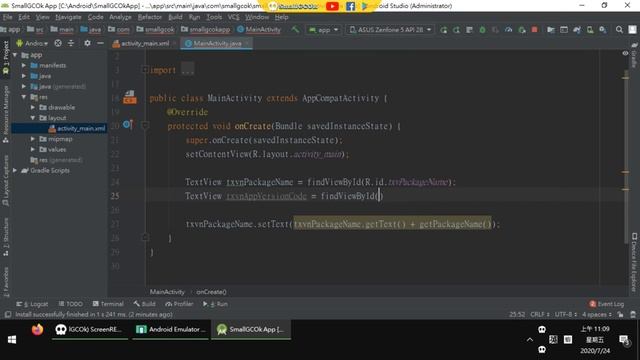Fold the import block with plus toggle
Image resolution: width=640 pixels, height=360 pixels.
pos(144,70)
